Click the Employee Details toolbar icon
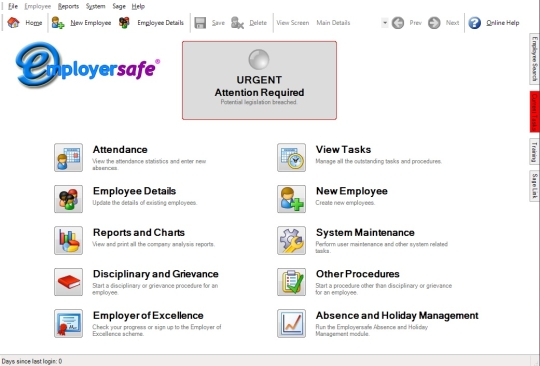 pyautogui.click(x=124, y=23)
